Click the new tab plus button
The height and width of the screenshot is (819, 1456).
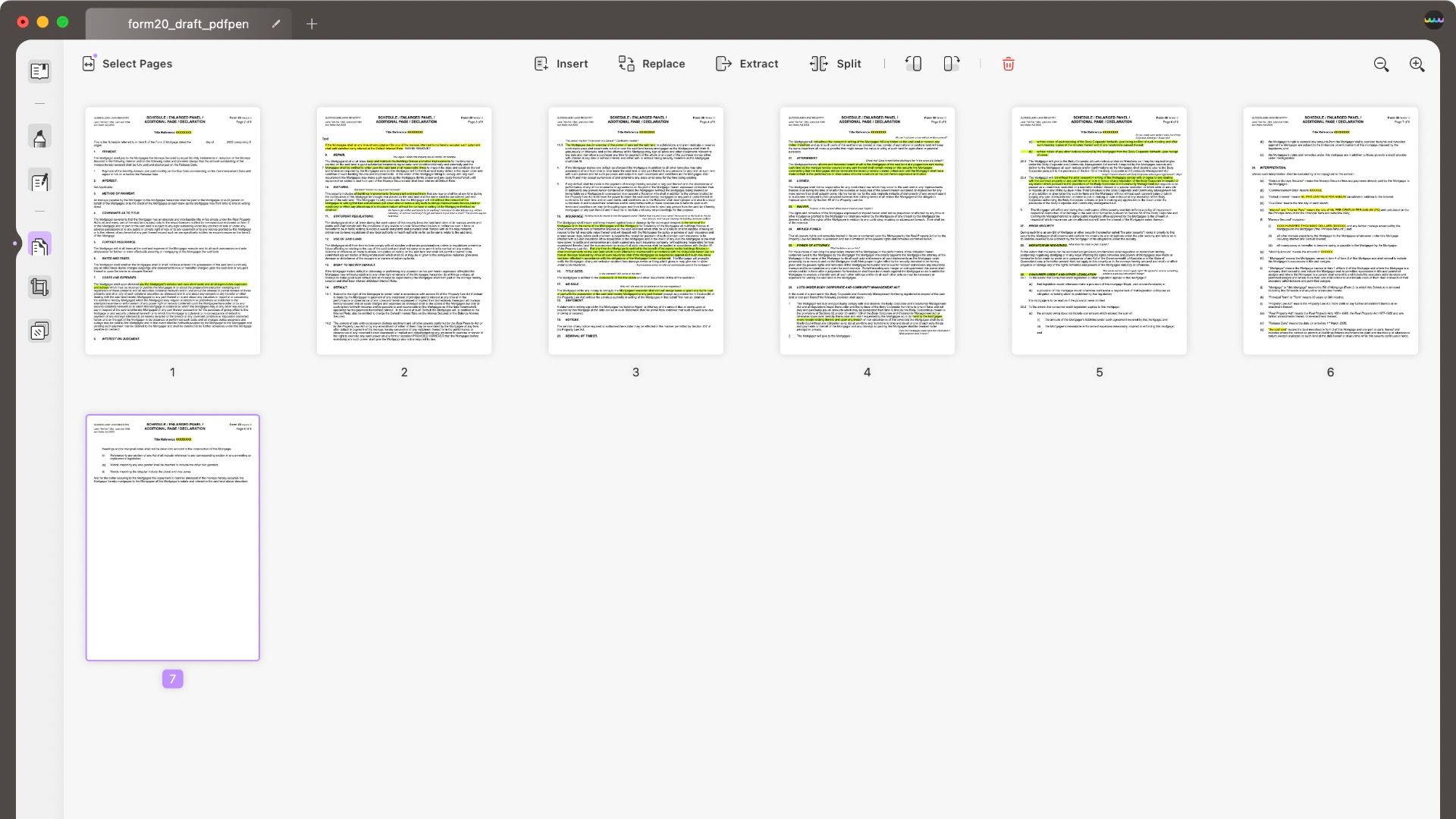[x=311, y=24]
